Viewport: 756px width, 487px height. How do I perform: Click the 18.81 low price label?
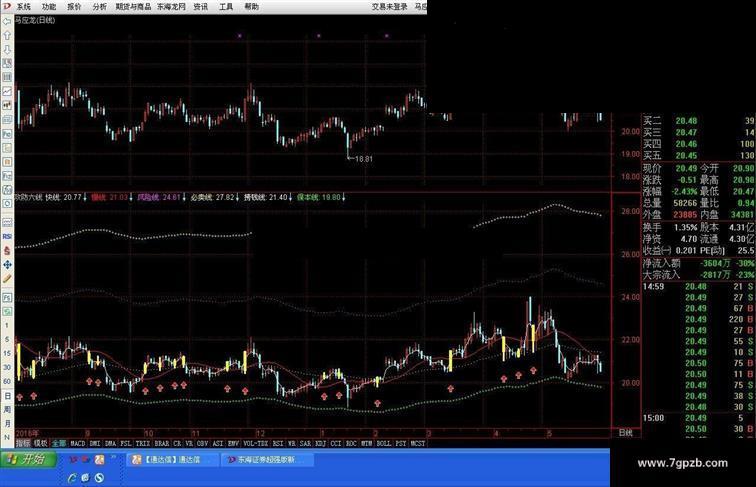click(364, 159)
